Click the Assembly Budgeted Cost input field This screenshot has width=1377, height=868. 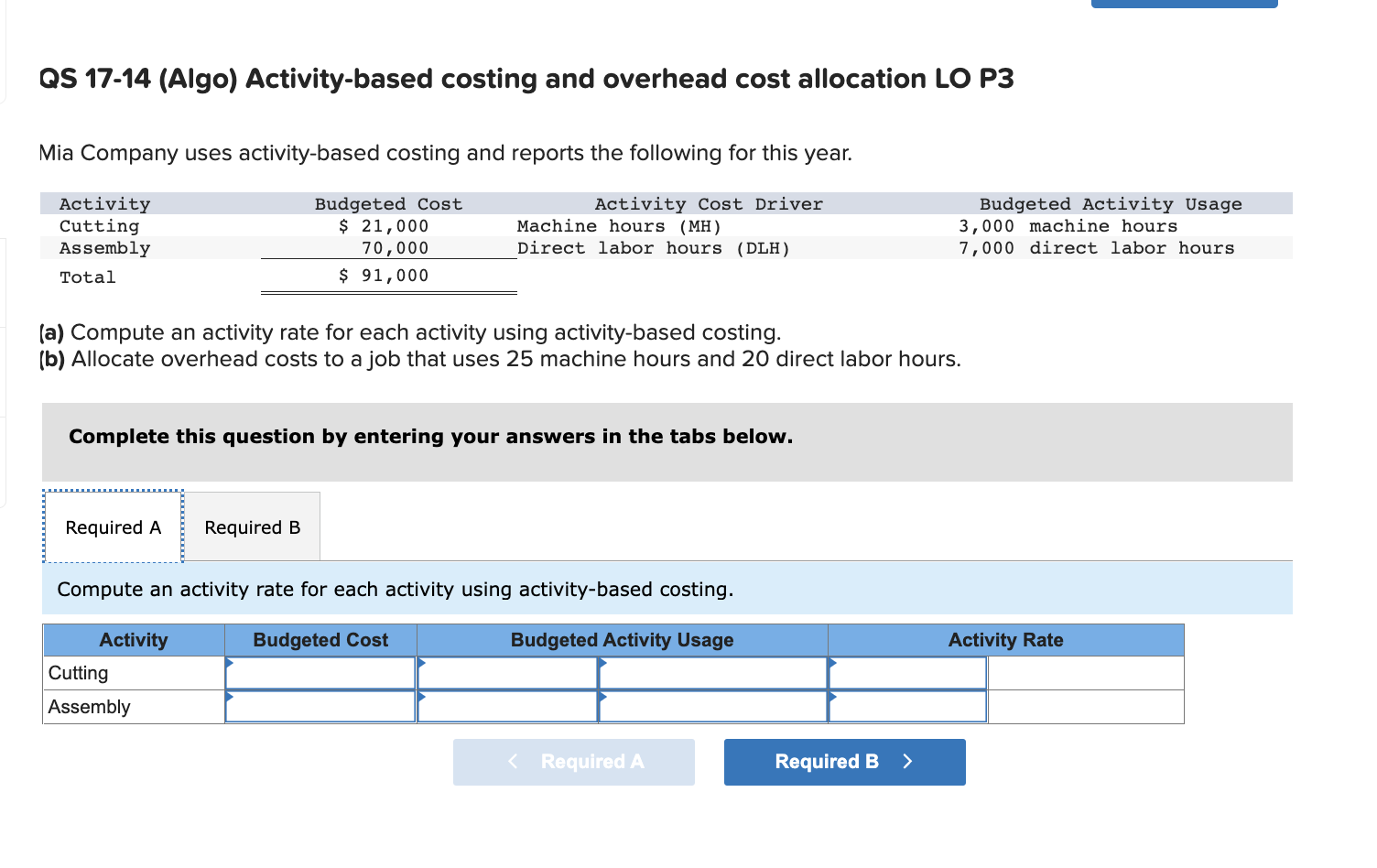[x=320, y=706]
